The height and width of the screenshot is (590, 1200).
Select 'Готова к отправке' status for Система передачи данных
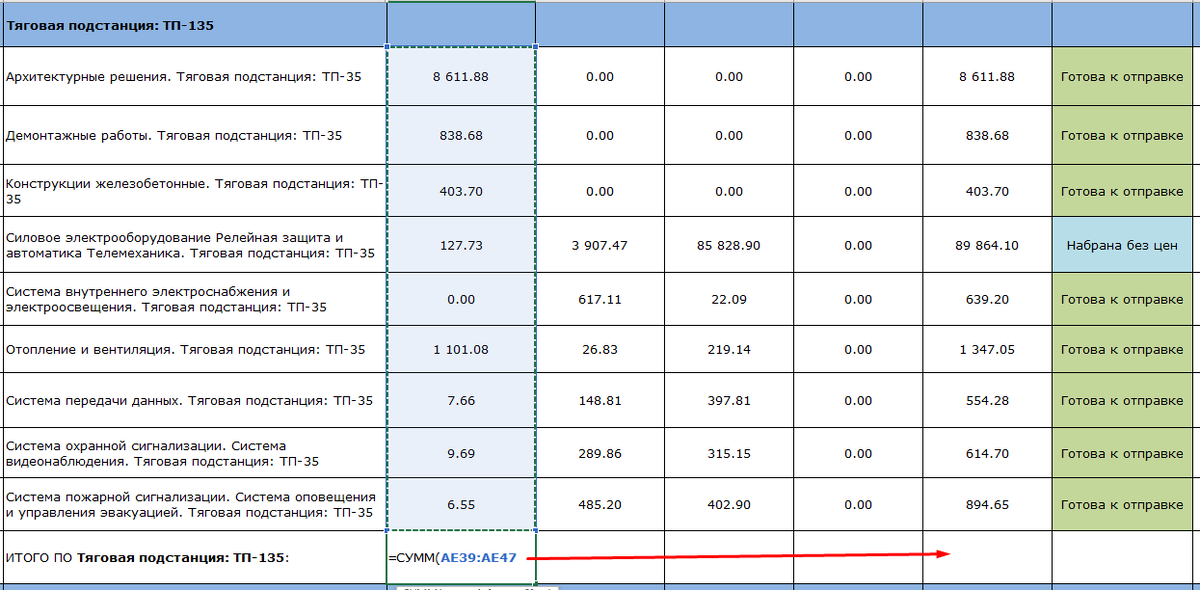coord(1122,400)
